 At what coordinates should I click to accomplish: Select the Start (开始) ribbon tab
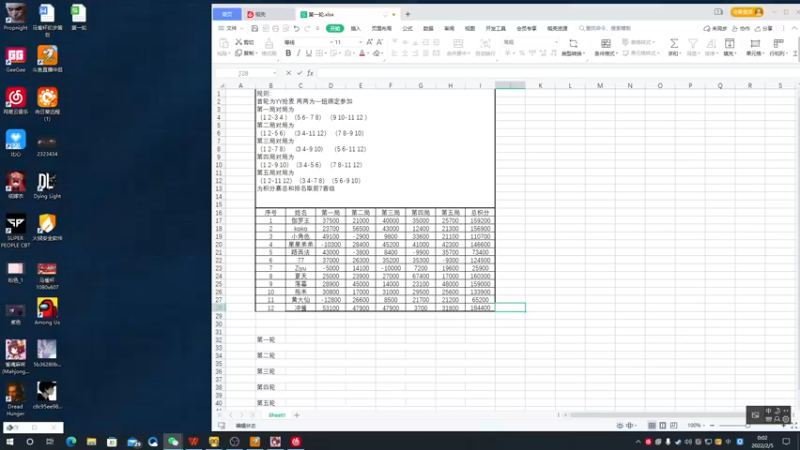pyautogui.click(x=335, y=29)
